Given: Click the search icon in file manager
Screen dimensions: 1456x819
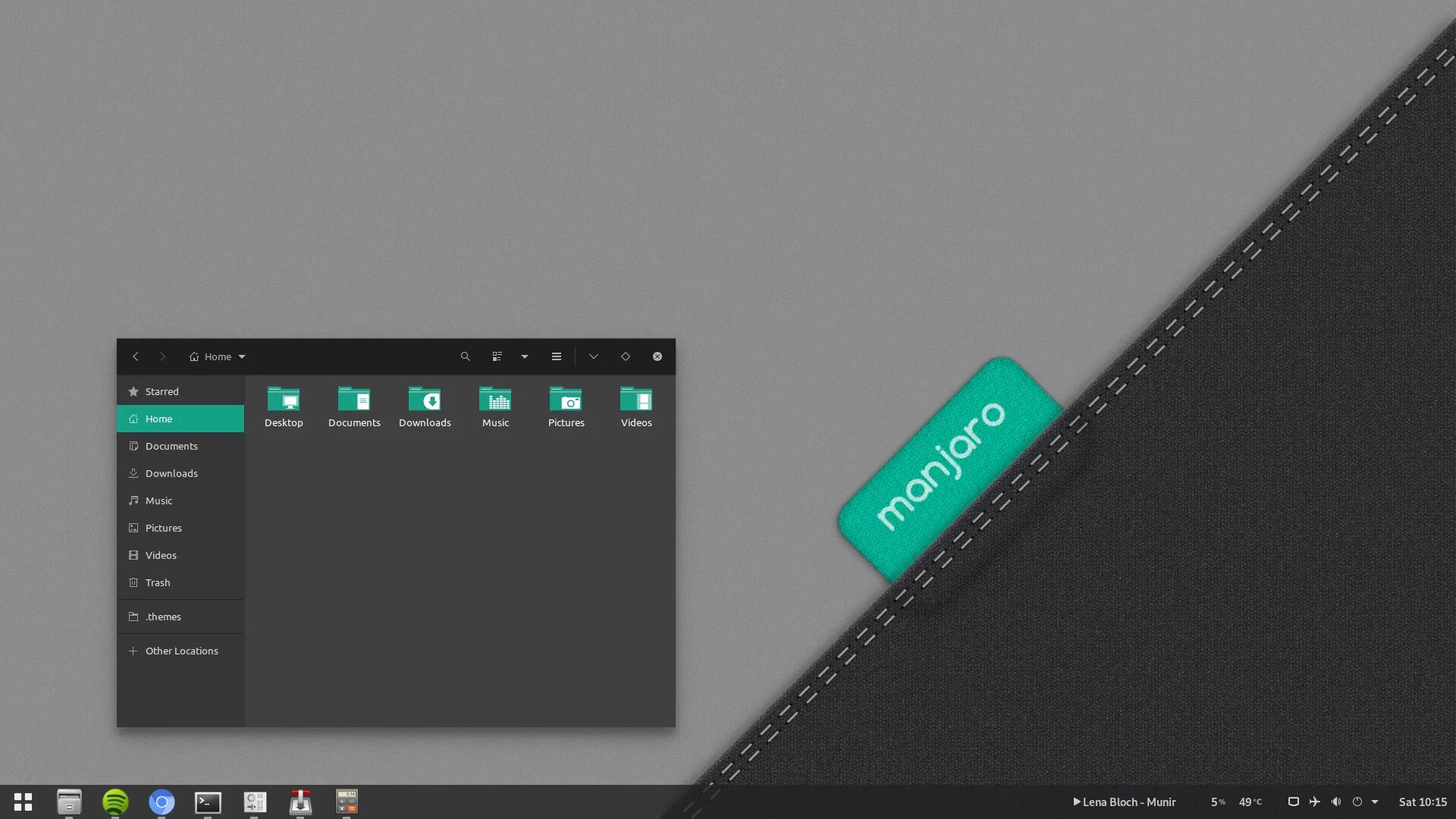Looking at the screenshot, I should [x=465, y=356].
